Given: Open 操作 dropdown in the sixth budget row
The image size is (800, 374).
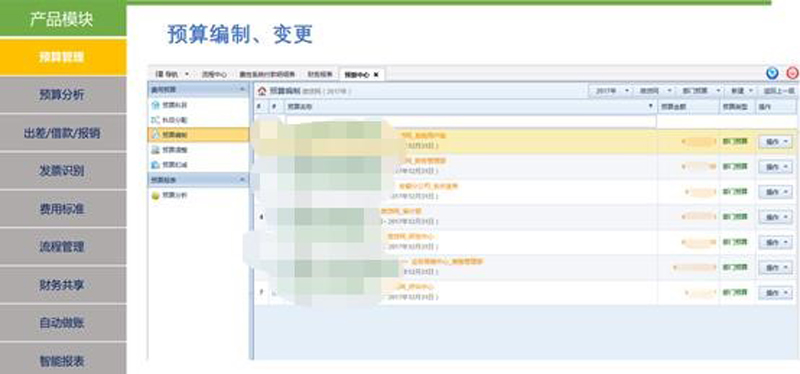Looking at the screenshot, I should pos(775,268).
